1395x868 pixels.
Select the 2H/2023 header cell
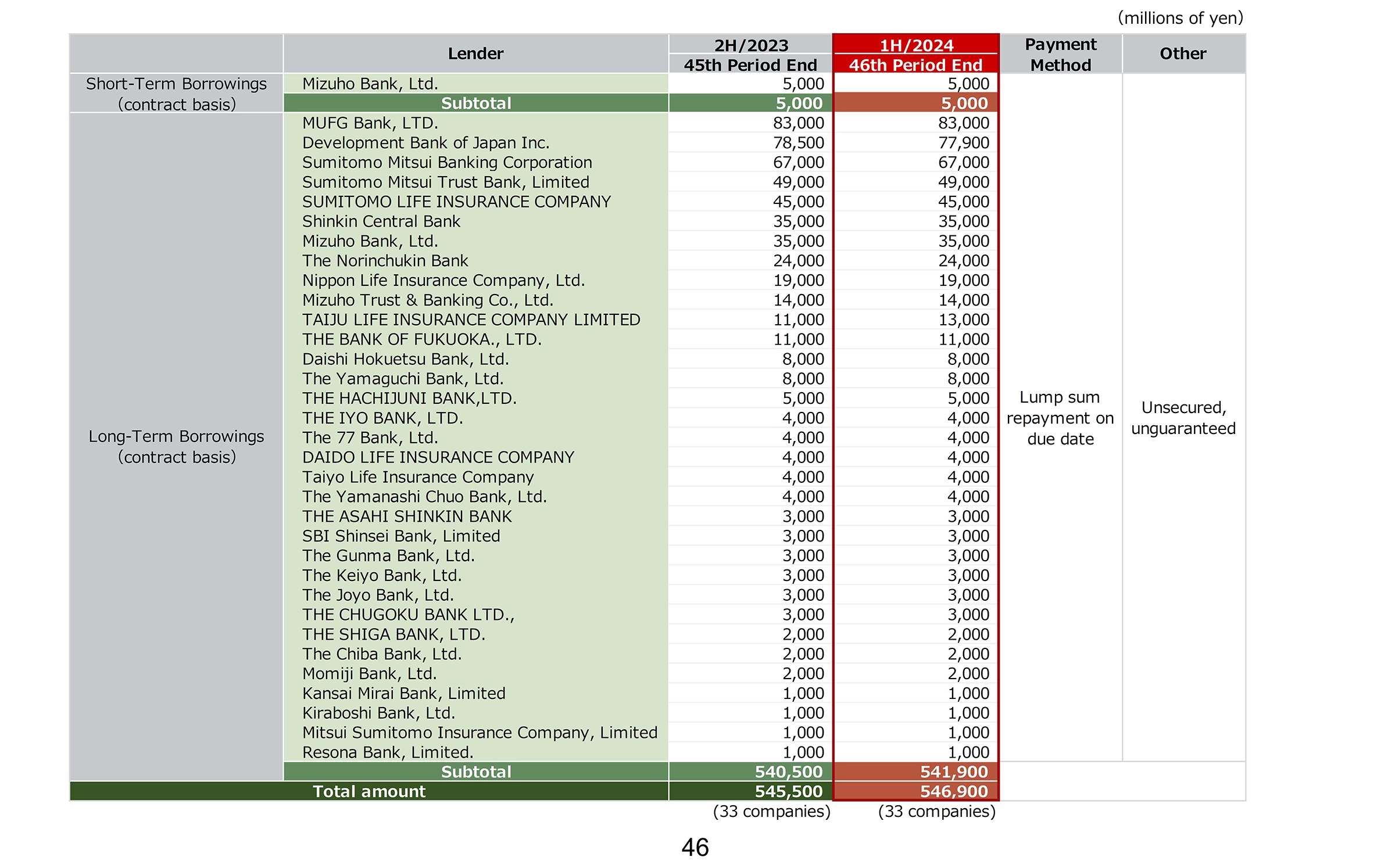pos(750,45)
